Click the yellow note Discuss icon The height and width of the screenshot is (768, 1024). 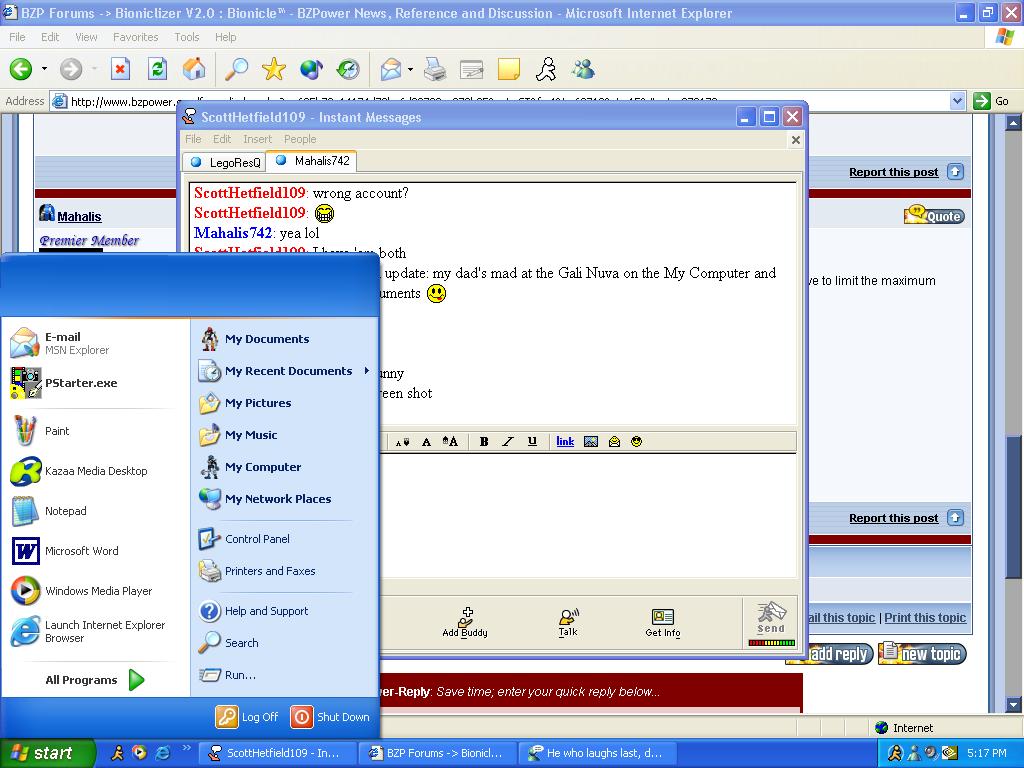pyautogui.click(x=509, y=69)
